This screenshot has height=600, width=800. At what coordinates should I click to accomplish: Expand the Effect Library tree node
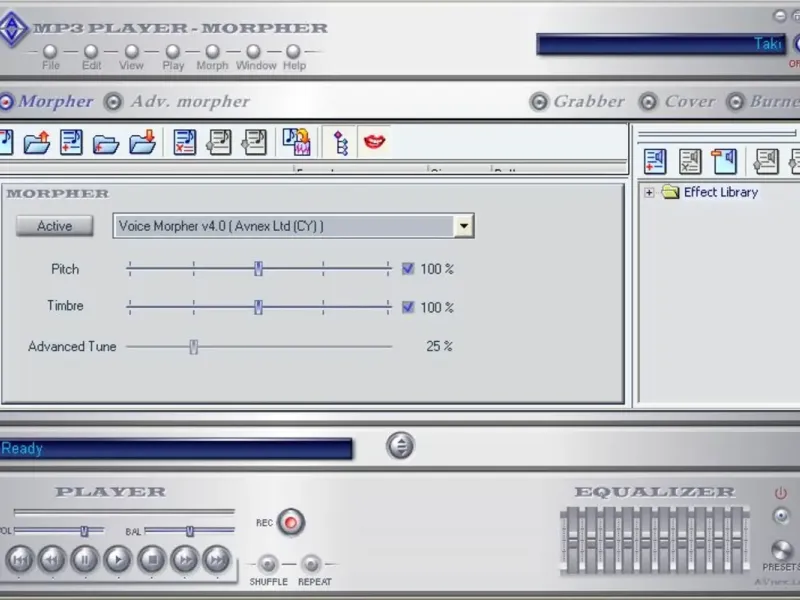[649, 192]
